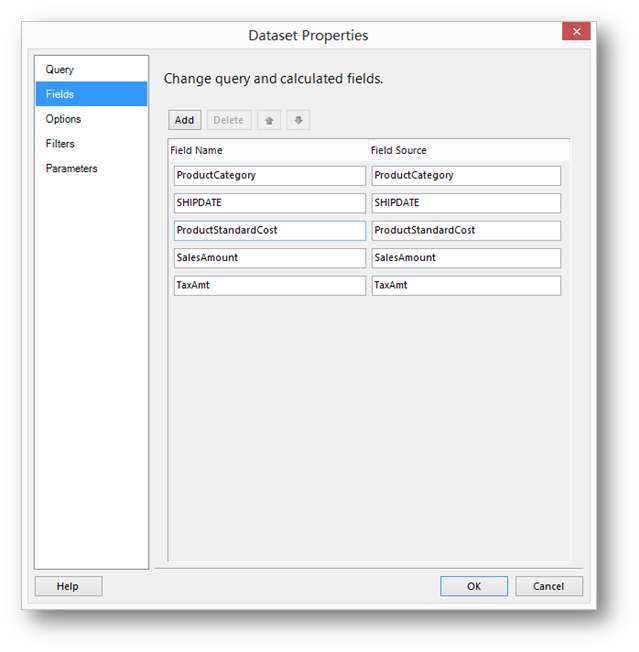Edit the ProductCategory field name box
Viewport: 639px width, 652px height.
tap(270, 175)
